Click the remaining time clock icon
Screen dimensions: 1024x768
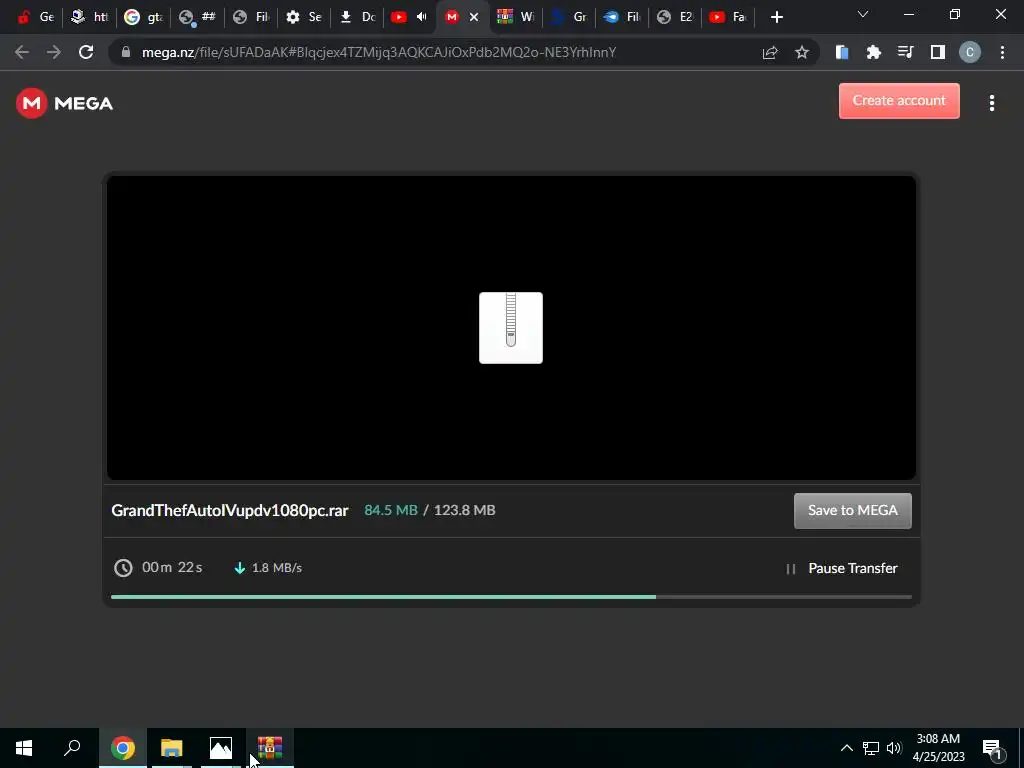[x=123, y=568]
